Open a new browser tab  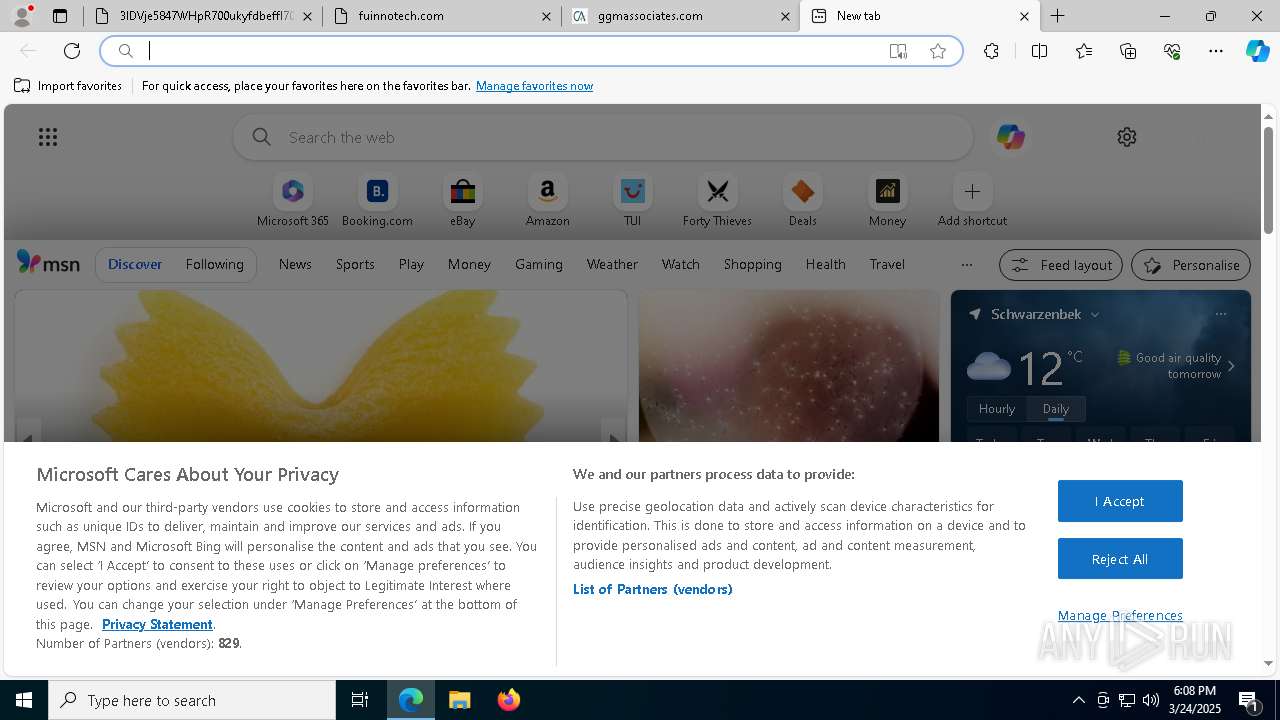[1057, 16]
